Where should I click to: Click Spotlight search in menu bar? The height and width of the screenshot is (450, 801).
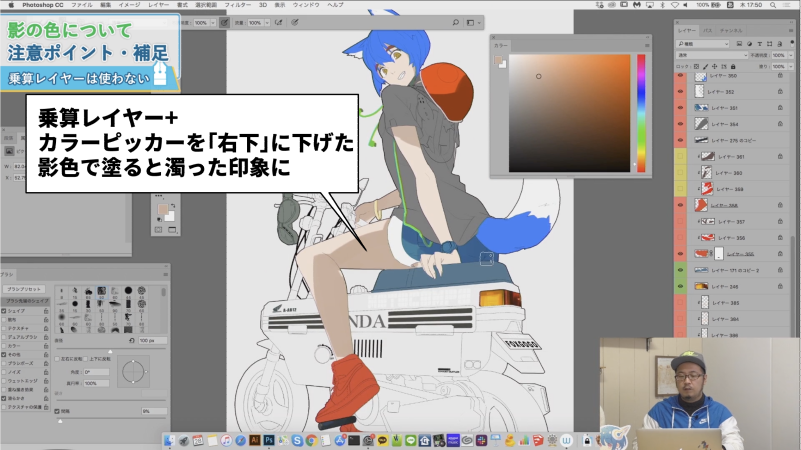pos(773,5)
